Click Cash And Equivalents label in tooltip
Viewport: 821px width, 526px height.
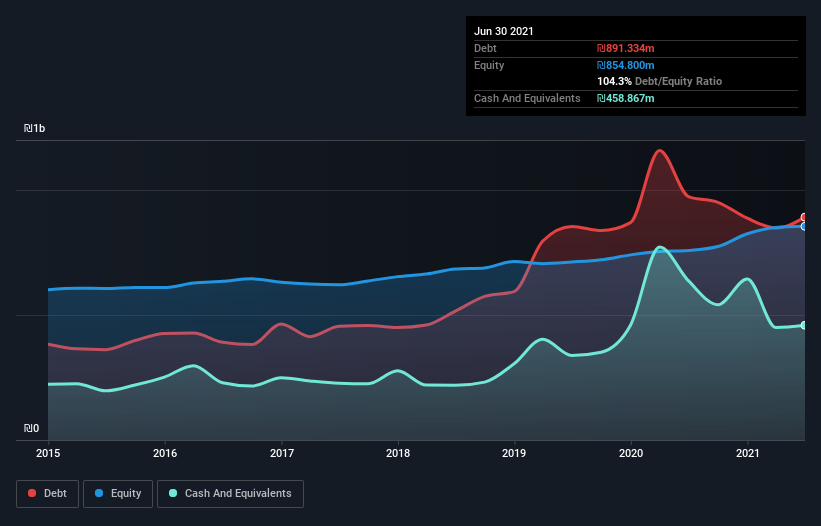[x=527, y=98]
